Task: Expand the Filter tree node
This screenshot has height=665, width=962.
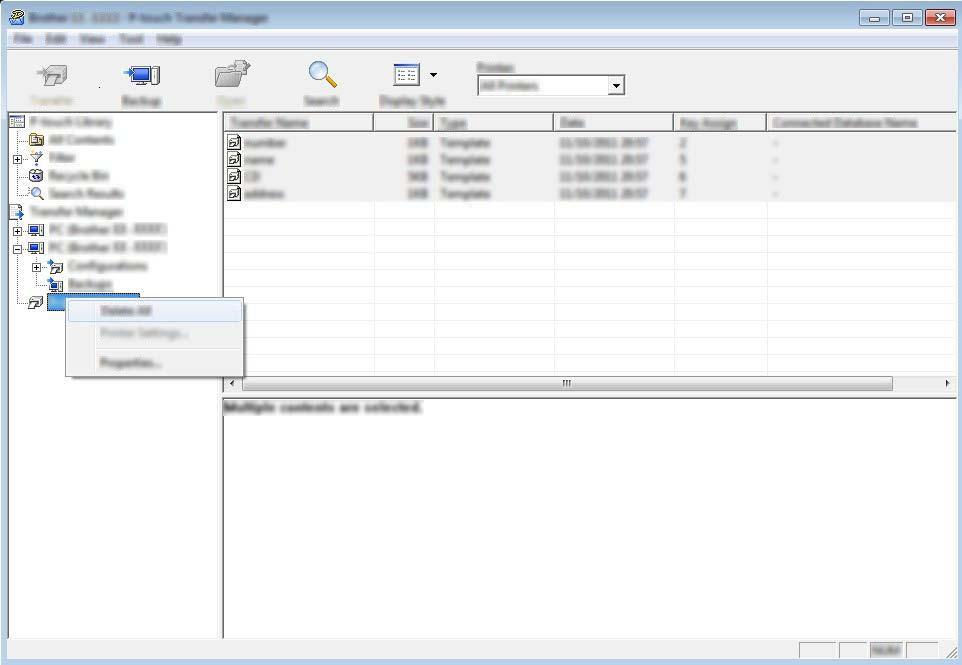Action: (x=17, y=159)
